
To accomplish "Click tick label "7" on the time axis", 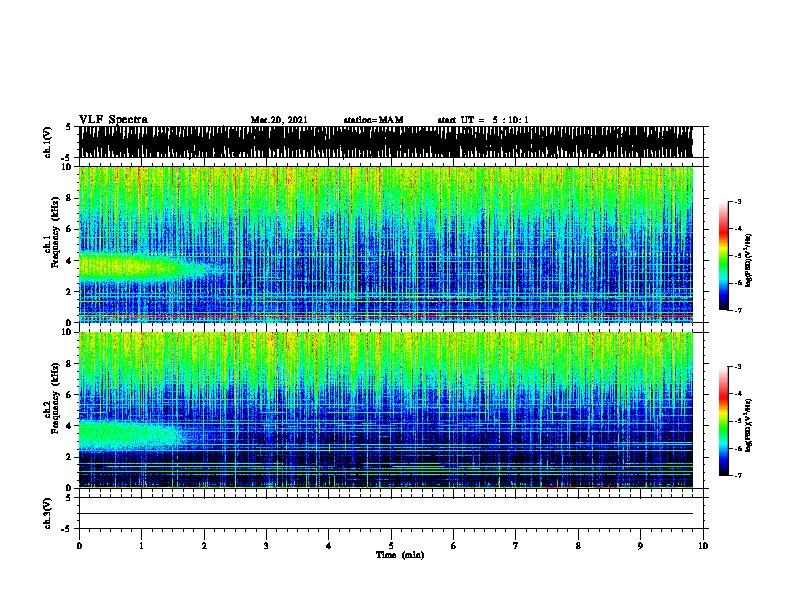I will pos(516,546).
